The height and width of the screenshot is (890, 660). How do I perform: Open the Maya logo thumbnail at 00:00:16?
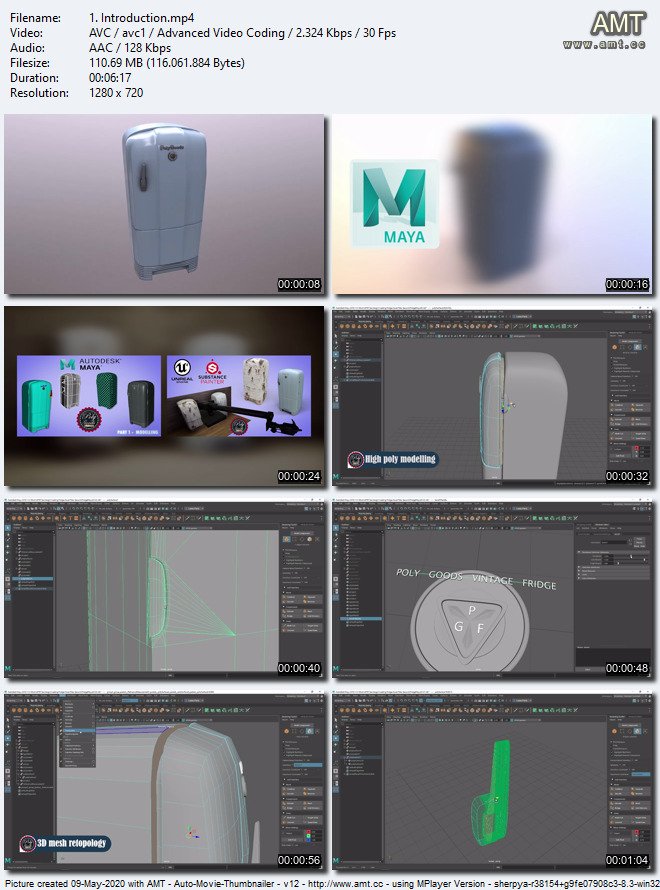(x=492, y=204)
